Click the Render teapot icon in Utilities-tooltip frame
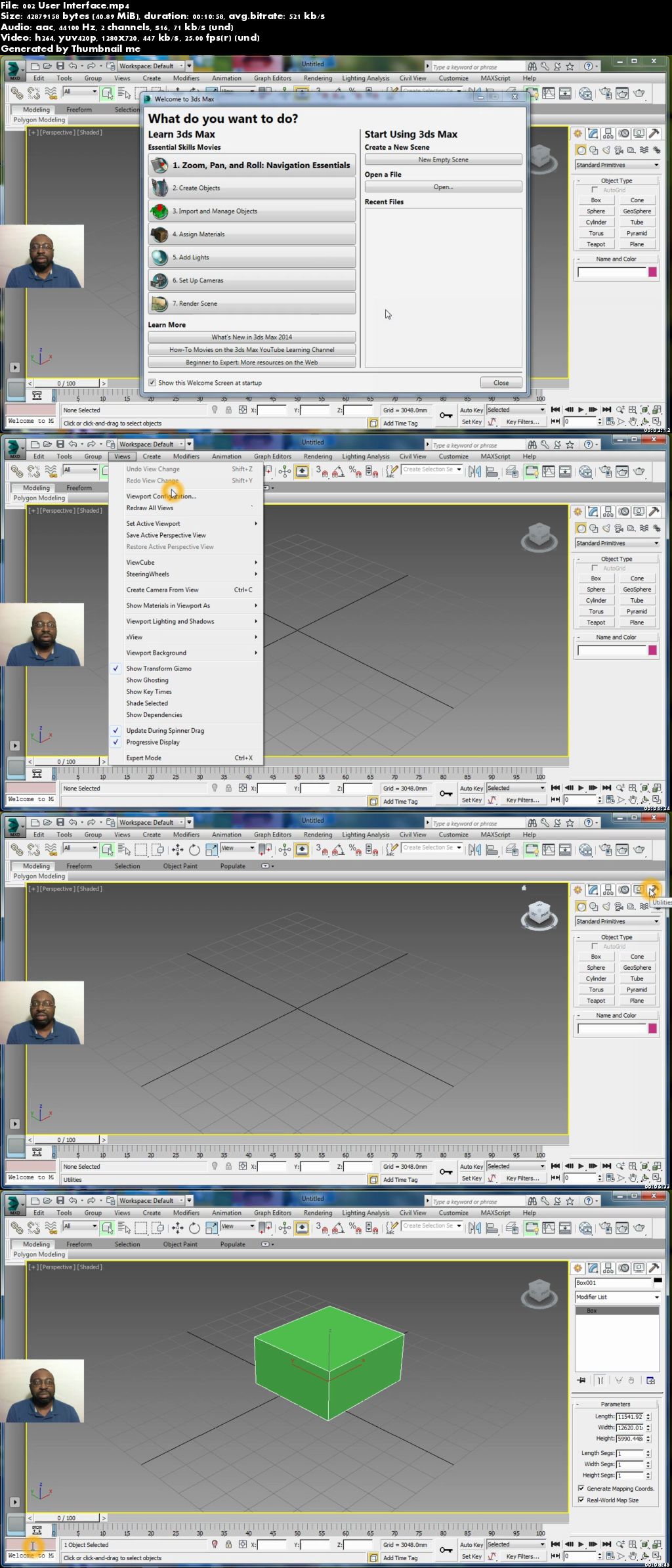The image size is (672, 1568). click(x=639, y=850)
